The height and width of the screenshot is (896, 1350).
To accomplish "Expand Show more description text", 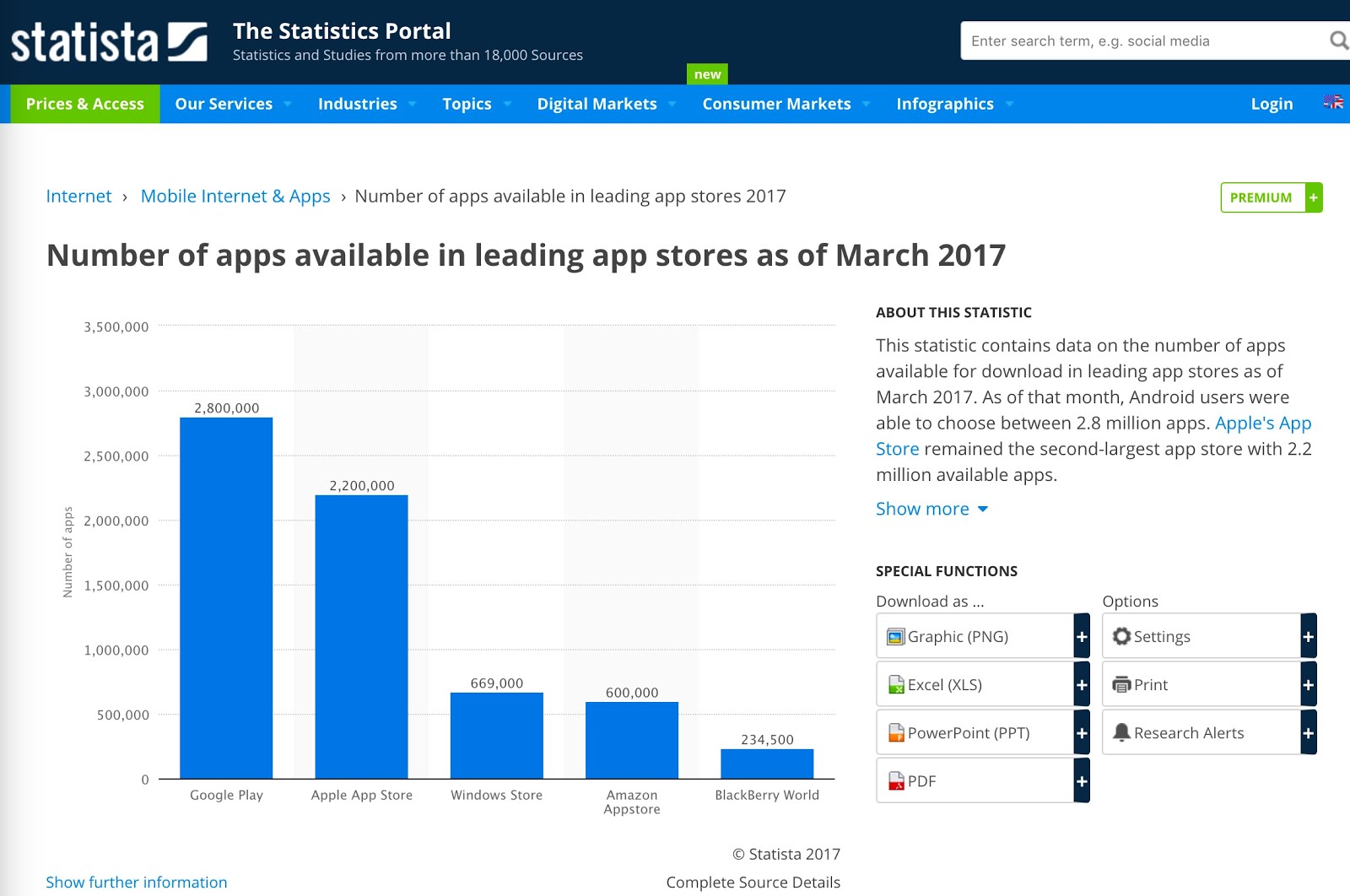I will tap(931, 509).
